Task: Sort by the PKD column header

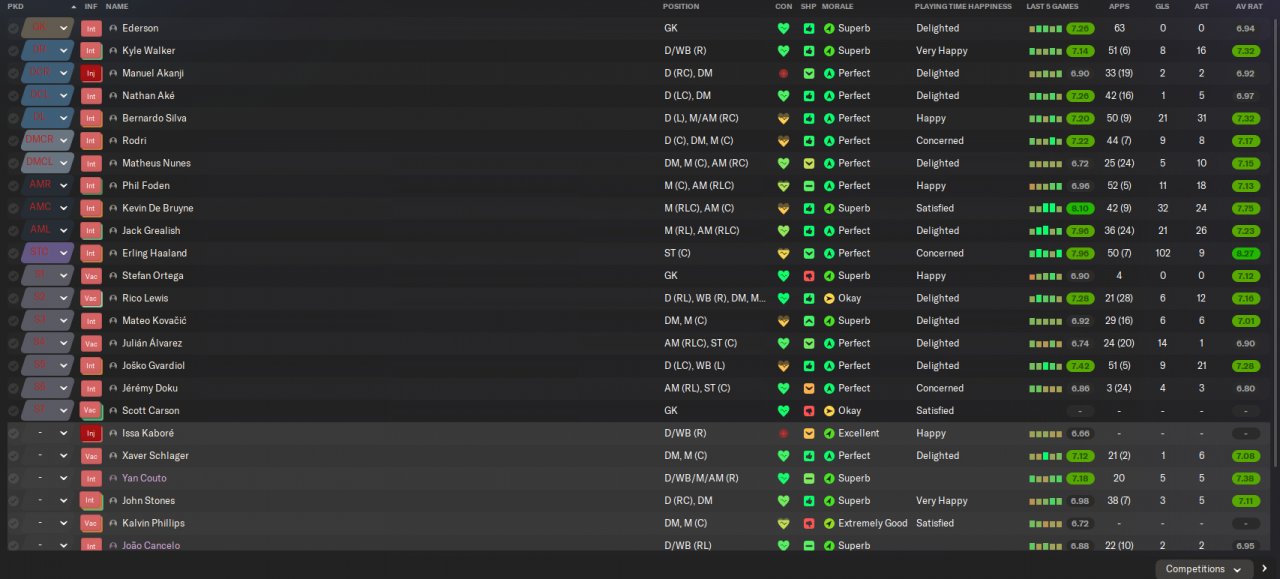Action: [x=15, y=7]
